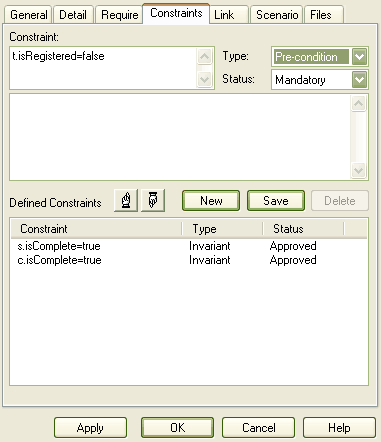Go to the Scenario tab
Screen dimensions: 381x442
pyautogui.click(x=277, y=15)
